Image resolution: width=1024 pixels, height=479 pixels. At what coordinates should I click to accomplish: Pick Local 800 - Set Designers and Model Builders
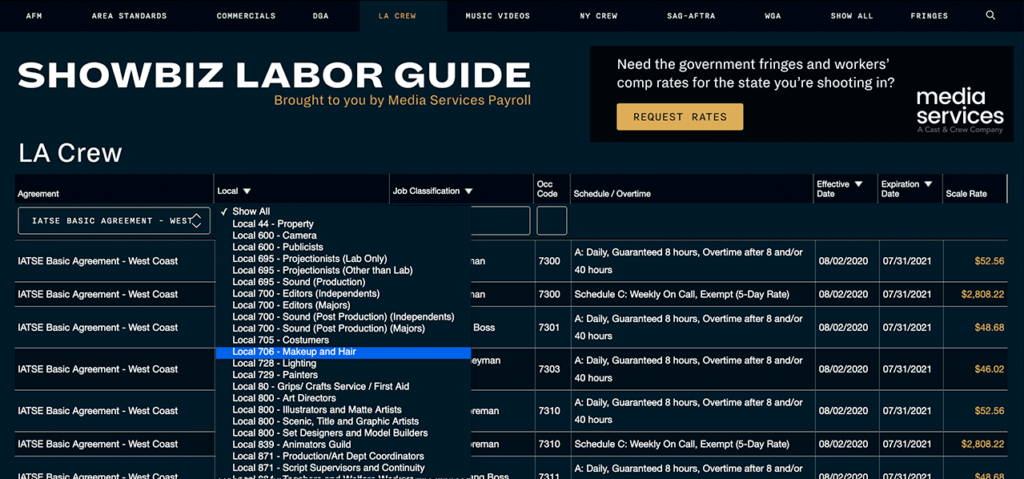pos(343,433)
